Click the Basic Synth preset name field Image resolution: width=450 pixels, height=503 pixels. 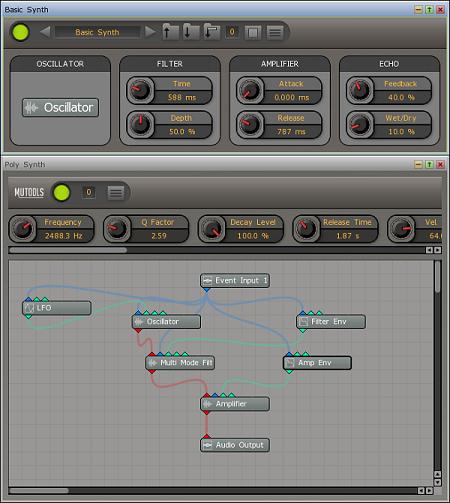97,32
